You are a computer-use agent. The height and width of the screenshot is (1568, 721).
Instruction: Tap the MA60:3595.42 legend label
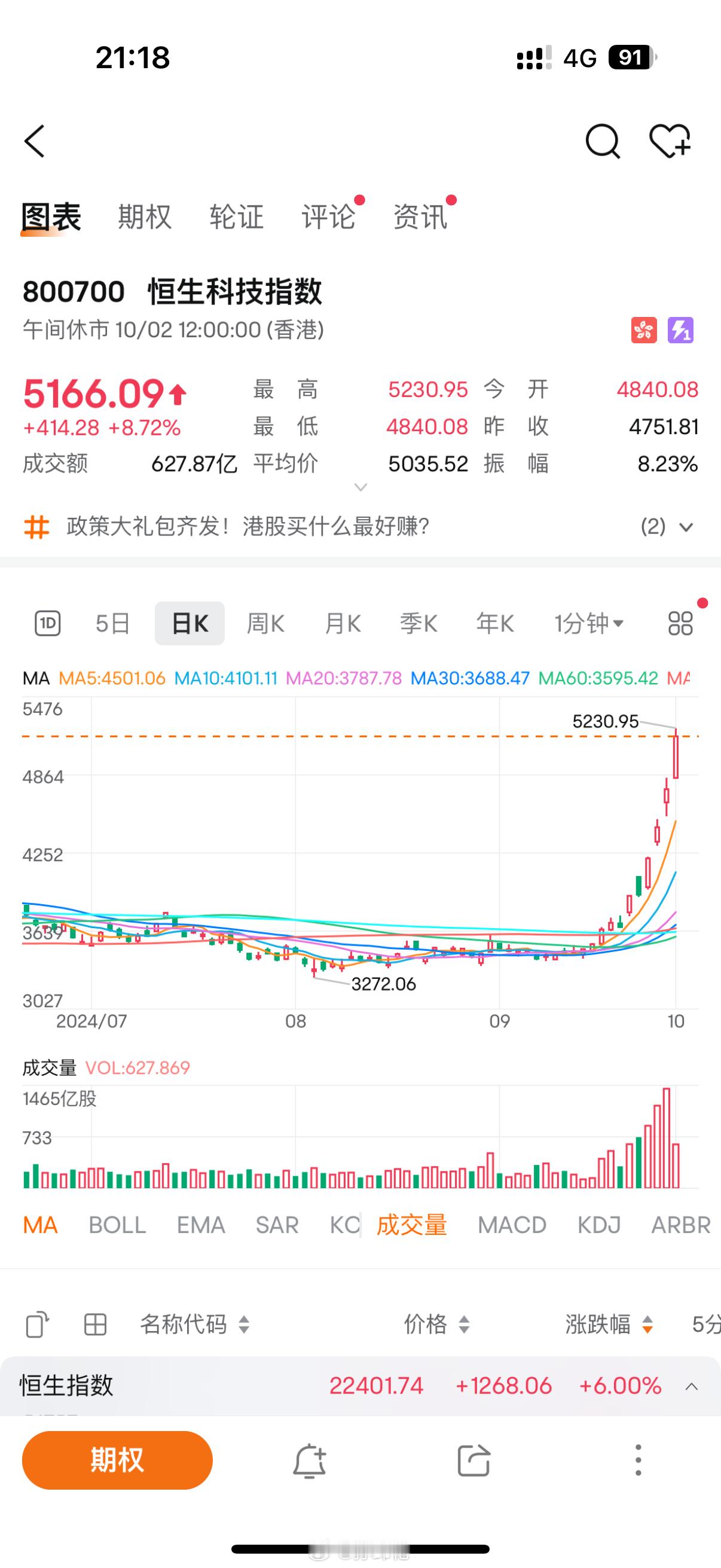(x=598, y=678)
